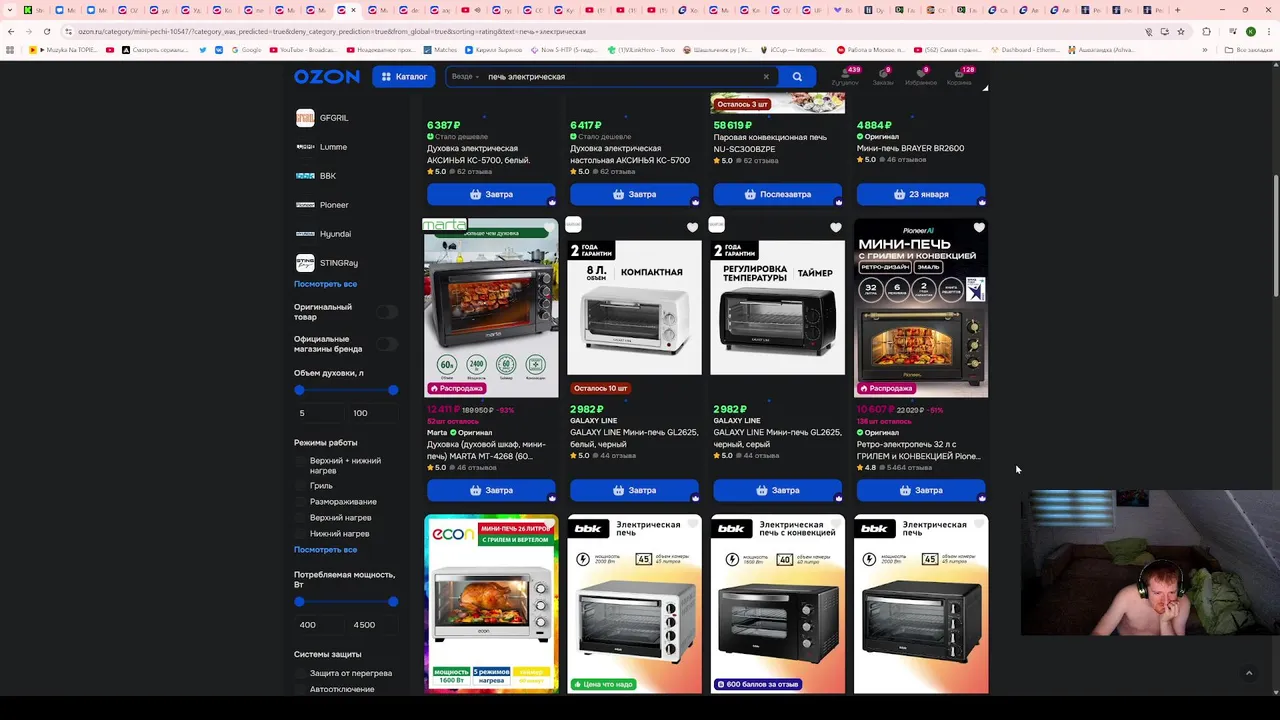Image resolution: width=1280 pixels, height=720 pixels.
Task: Check Защита от перегрева checkbox
Action: [300, 674]
